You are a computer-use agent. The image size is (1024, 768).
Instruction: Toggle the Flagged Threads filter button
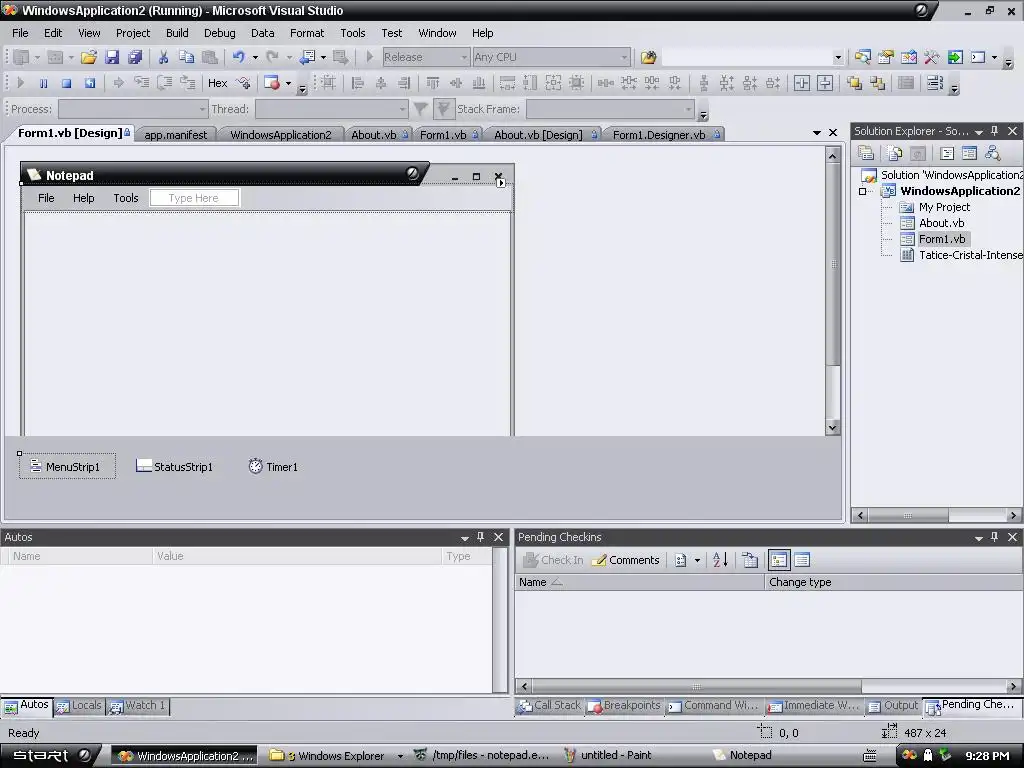point(443,109)
